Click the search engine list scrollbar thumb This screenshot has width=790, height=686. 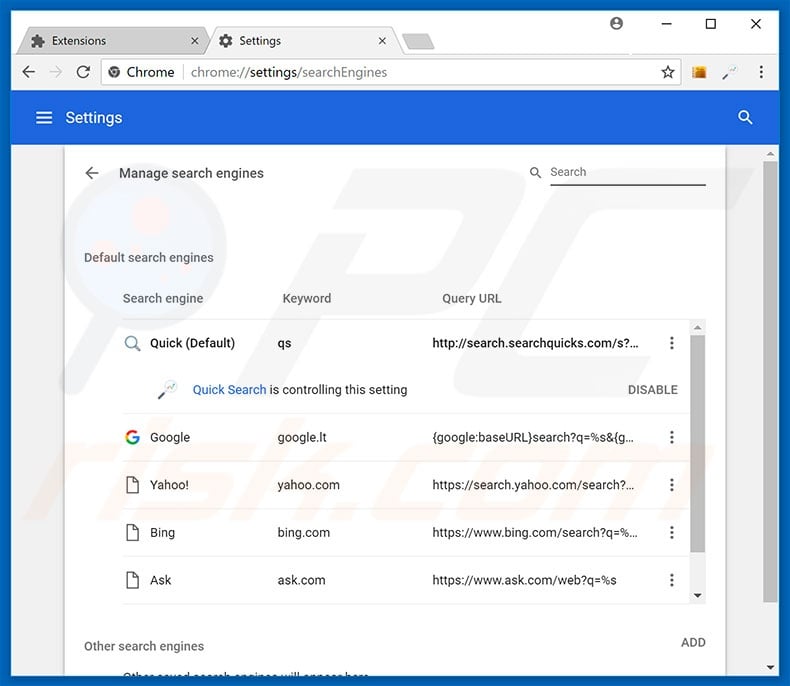coord(697,443)
